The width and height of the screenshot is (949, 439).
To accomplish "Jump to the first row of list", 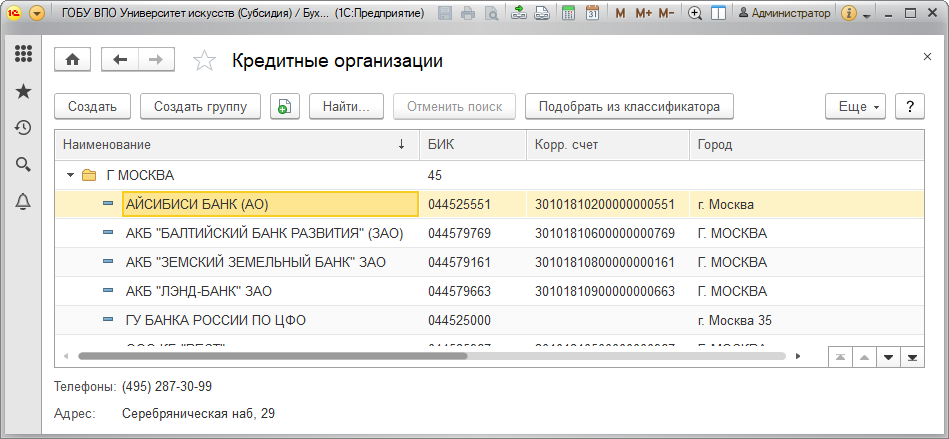I will click(840, 357).
